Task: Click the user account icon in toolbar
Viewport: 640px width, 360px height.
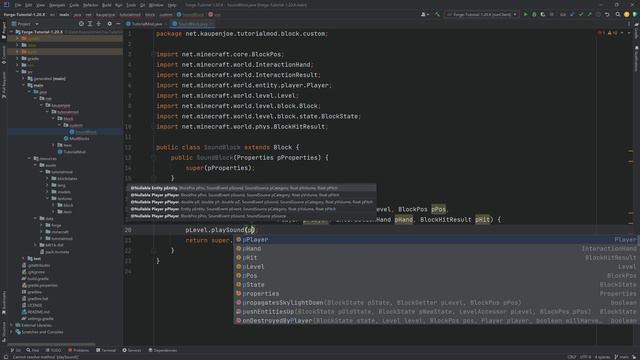Action: [x=424, y=14]
